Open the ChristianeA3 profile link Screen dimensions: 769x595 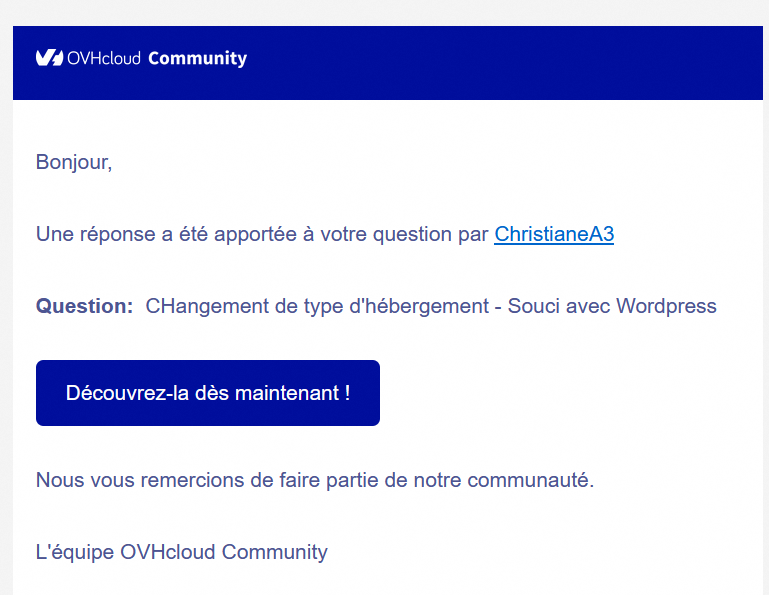[553, 234]
